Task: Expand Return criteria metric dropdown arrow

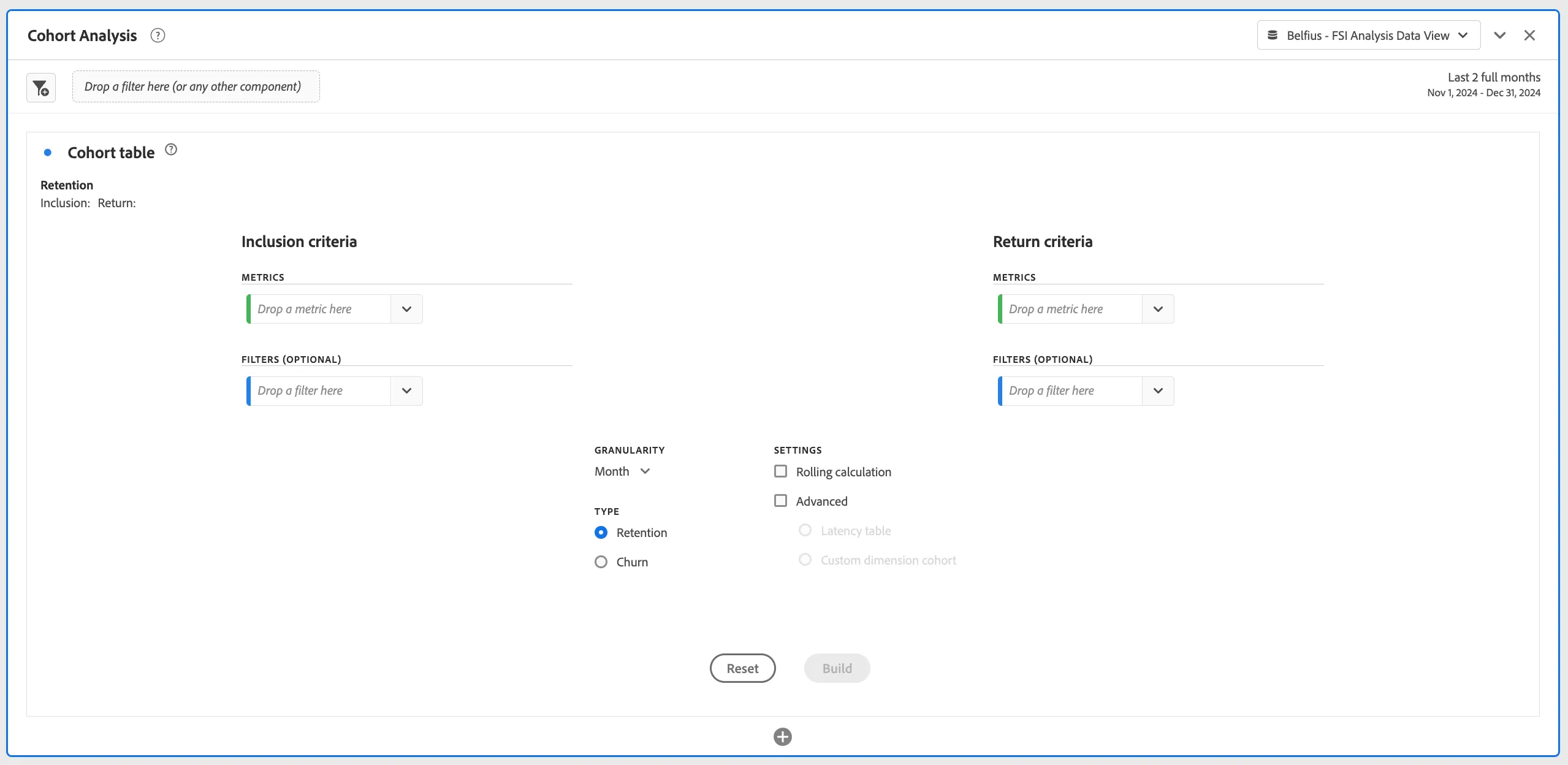Action: click(1158, 309)
